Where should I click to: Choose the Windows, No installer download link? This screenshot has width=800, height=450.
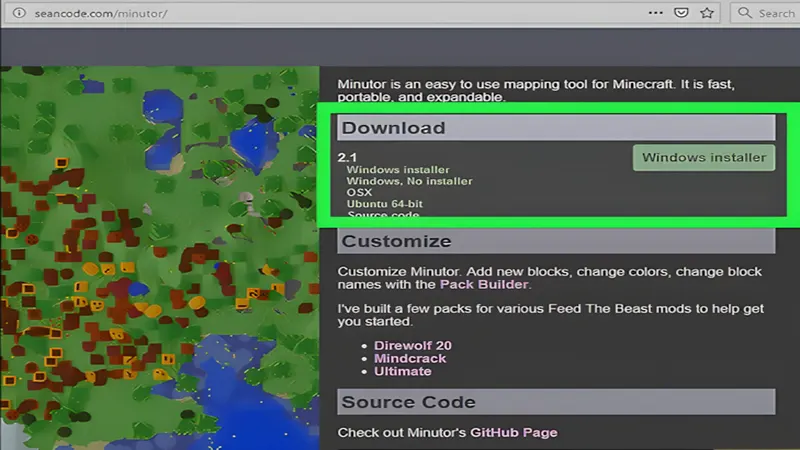coord(409,181)
